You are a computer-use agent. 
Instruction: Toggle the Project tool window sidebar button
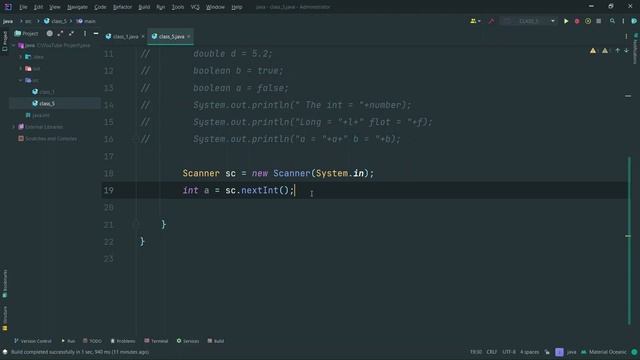coord(4,42)
